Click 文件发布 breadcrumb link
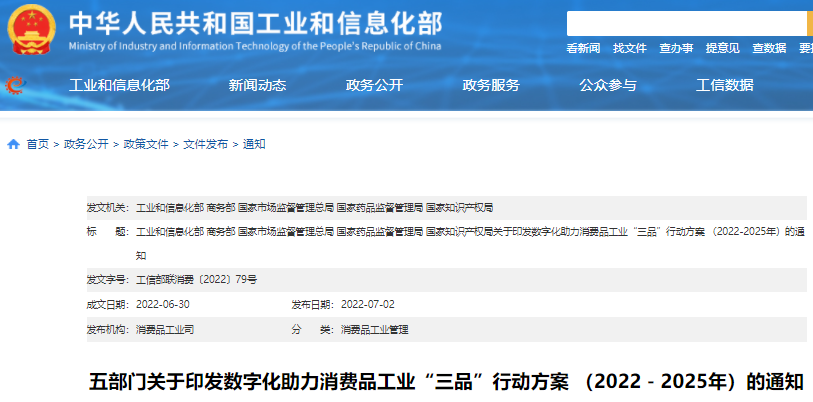 (205, 144)
